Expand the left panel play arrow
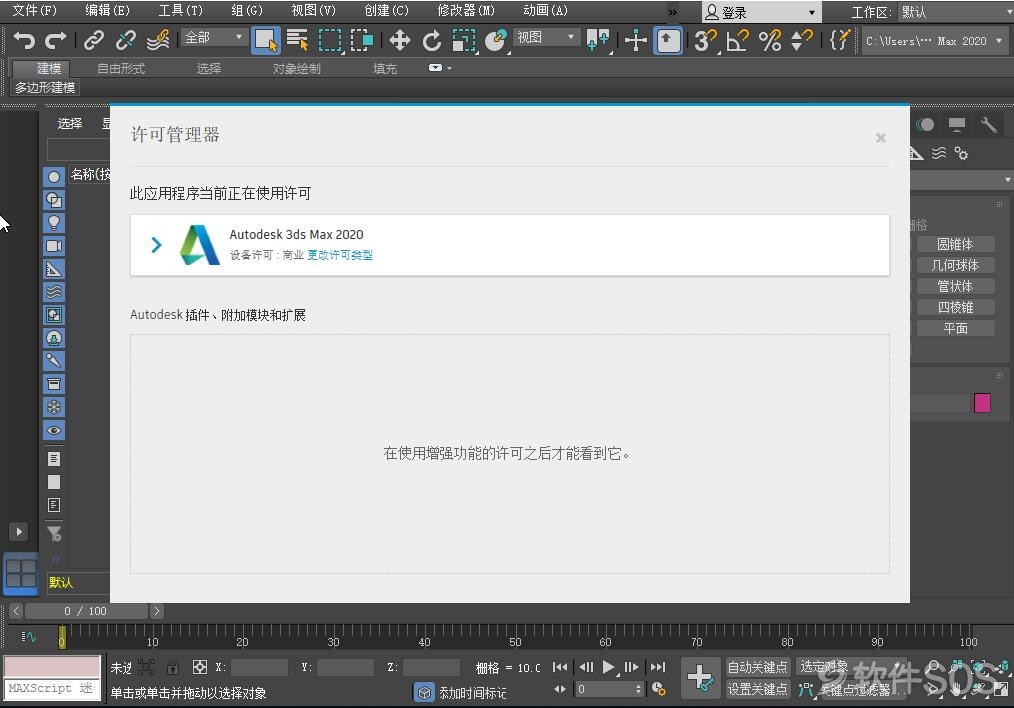The width and height of the screenshot is (1014, 708). coord(19,531)
